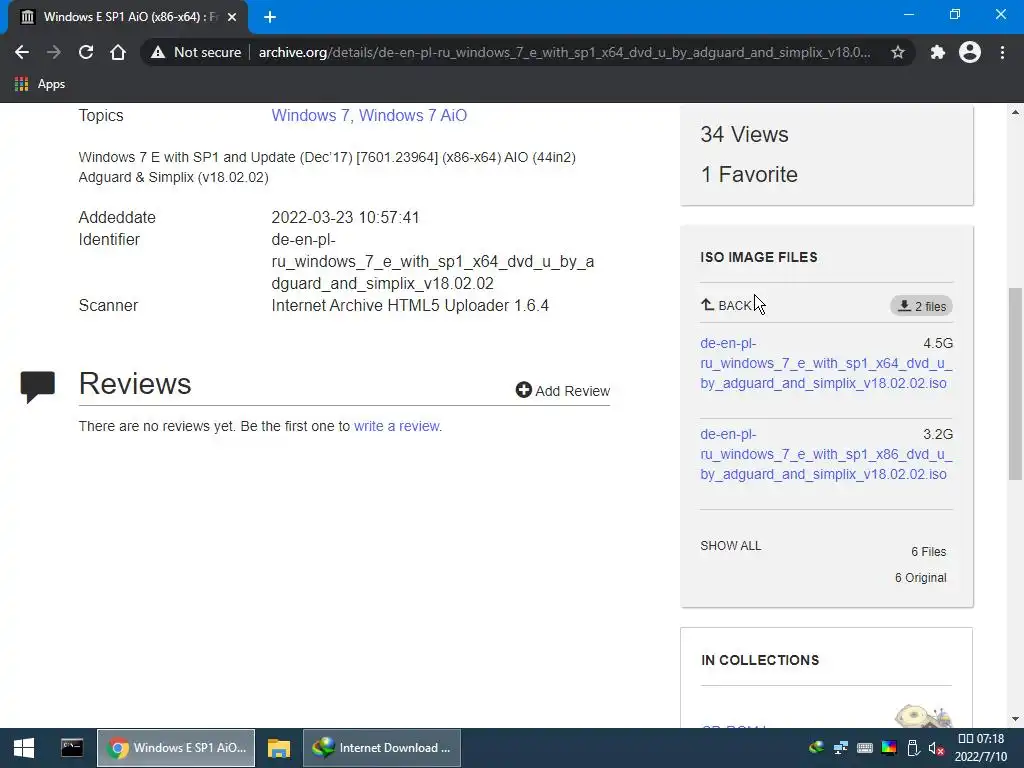Click the page vertical scrollbar thumb

(1015, 384)
